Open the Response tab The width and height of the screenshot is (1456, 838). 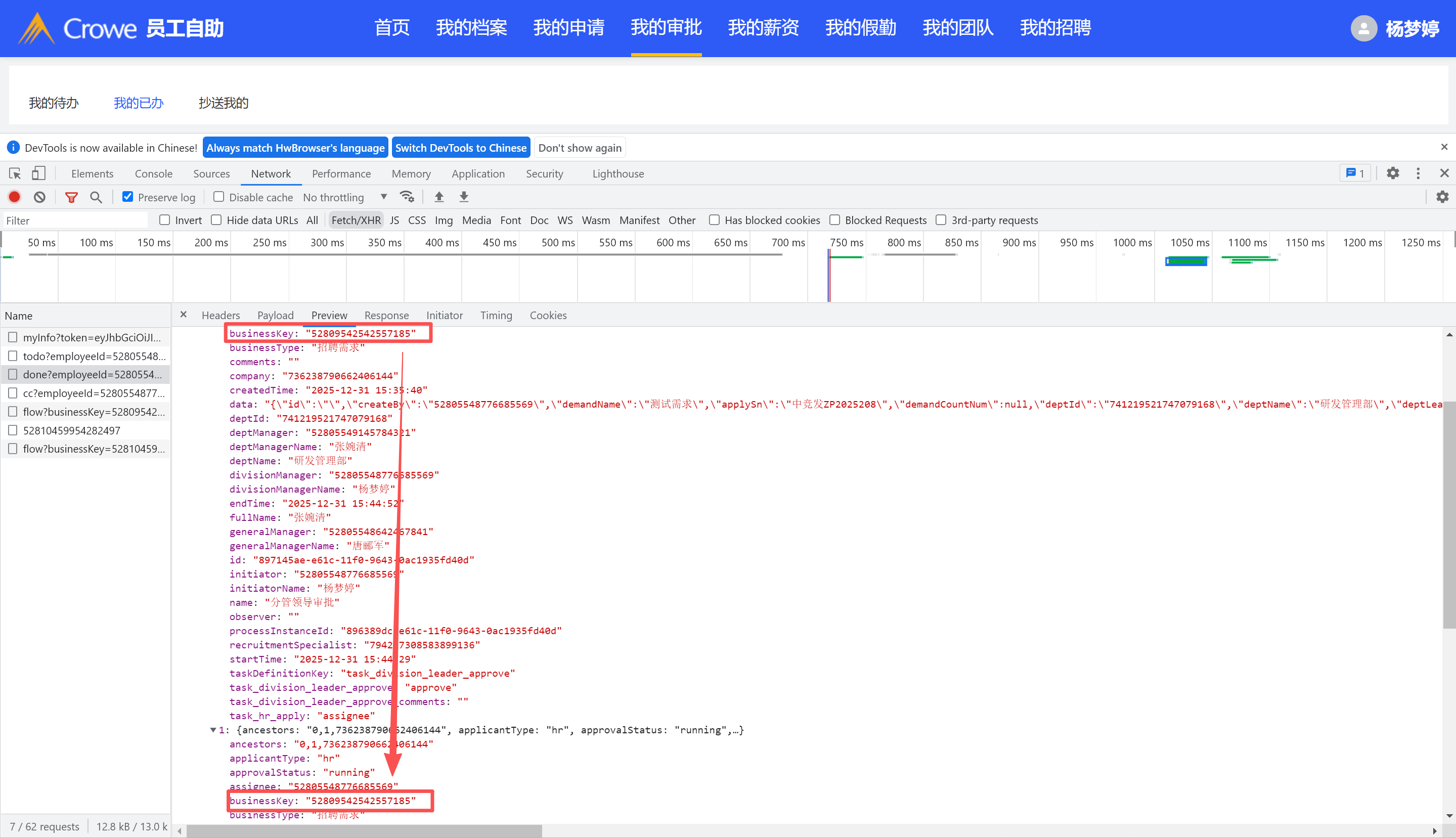click(386, 316)
